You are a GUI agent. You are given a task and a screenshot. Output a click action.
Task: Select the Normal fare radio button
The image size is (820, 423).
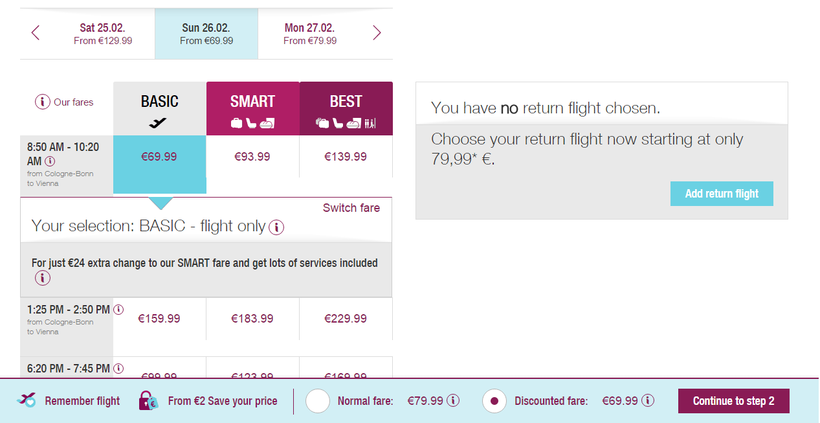(318, 401)
